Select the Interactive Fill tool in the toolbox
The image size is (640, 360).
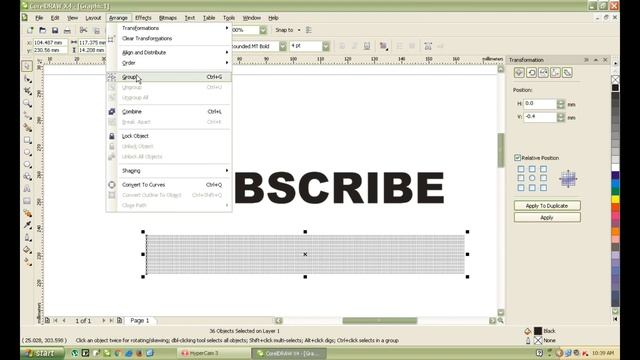click(27, 262)
